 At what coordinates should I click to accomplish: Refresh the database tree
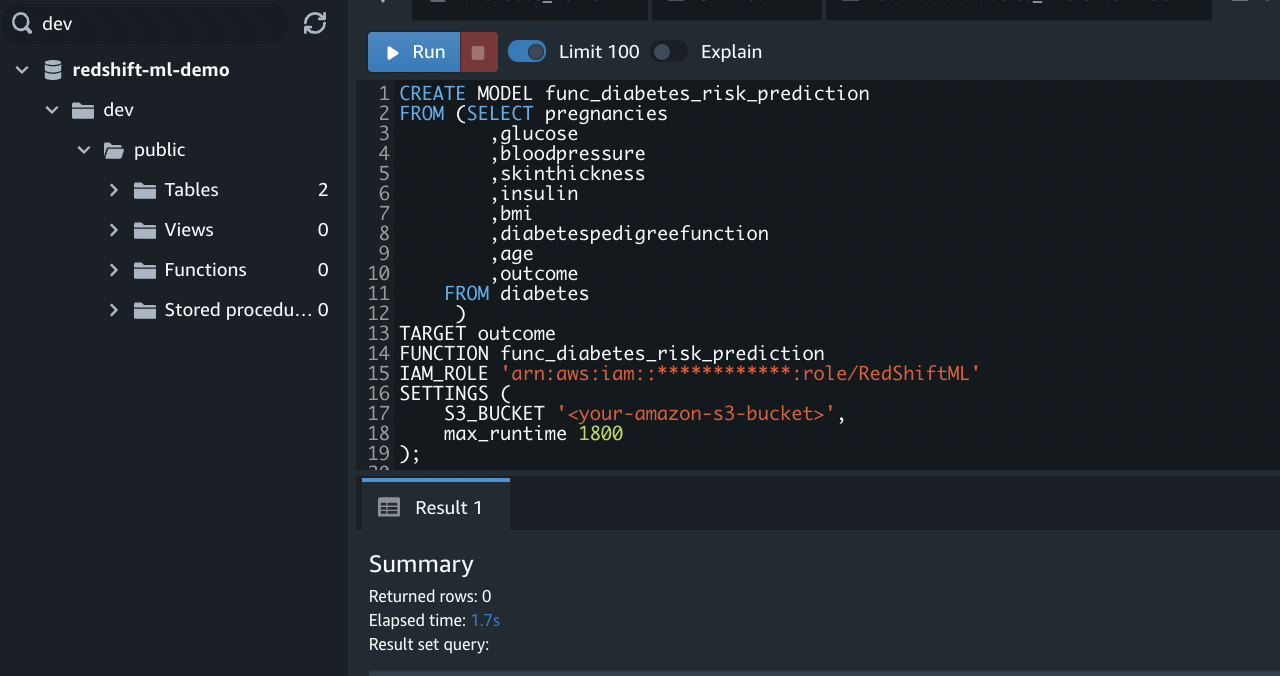click(x=315, y=23)
